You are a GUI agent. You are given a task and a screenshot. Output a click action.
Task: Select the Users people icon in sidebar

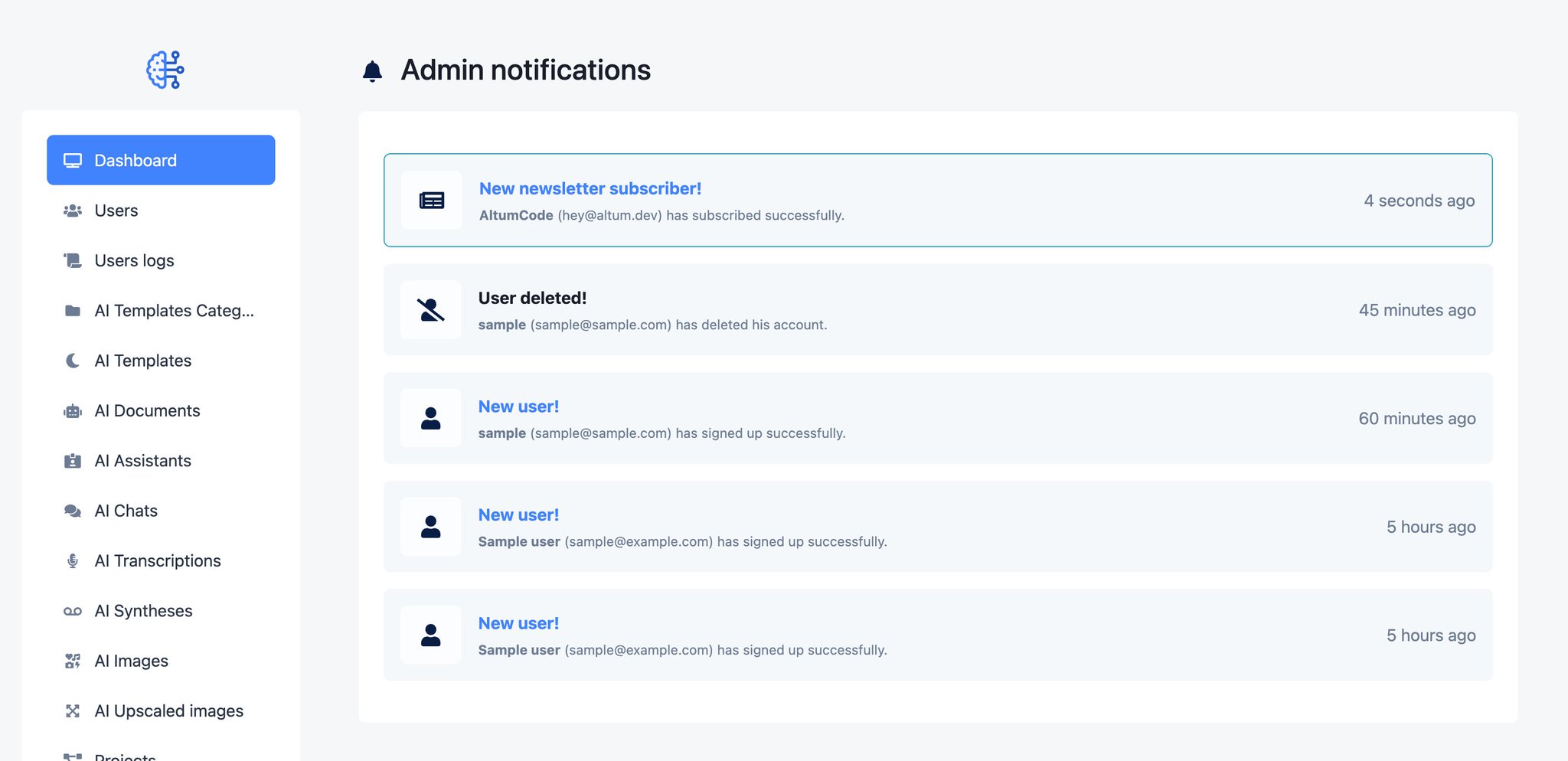pyautogui.click(x=73, y=211)
